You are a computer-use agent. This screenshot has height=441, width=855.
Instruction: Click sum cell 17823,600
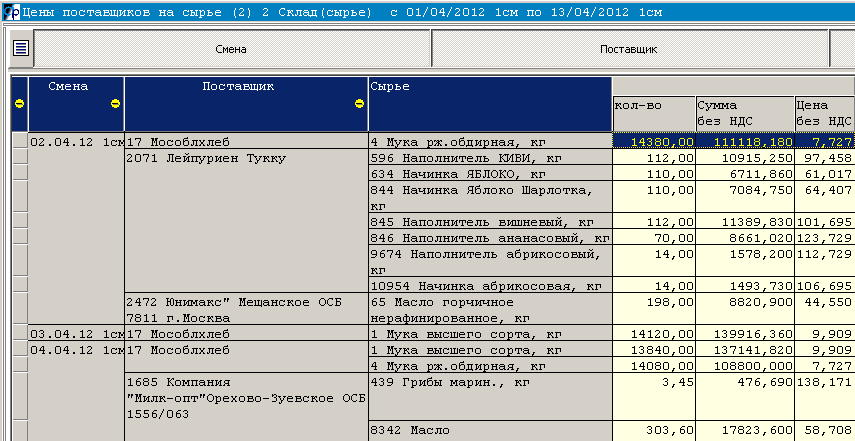pos(745,431)
